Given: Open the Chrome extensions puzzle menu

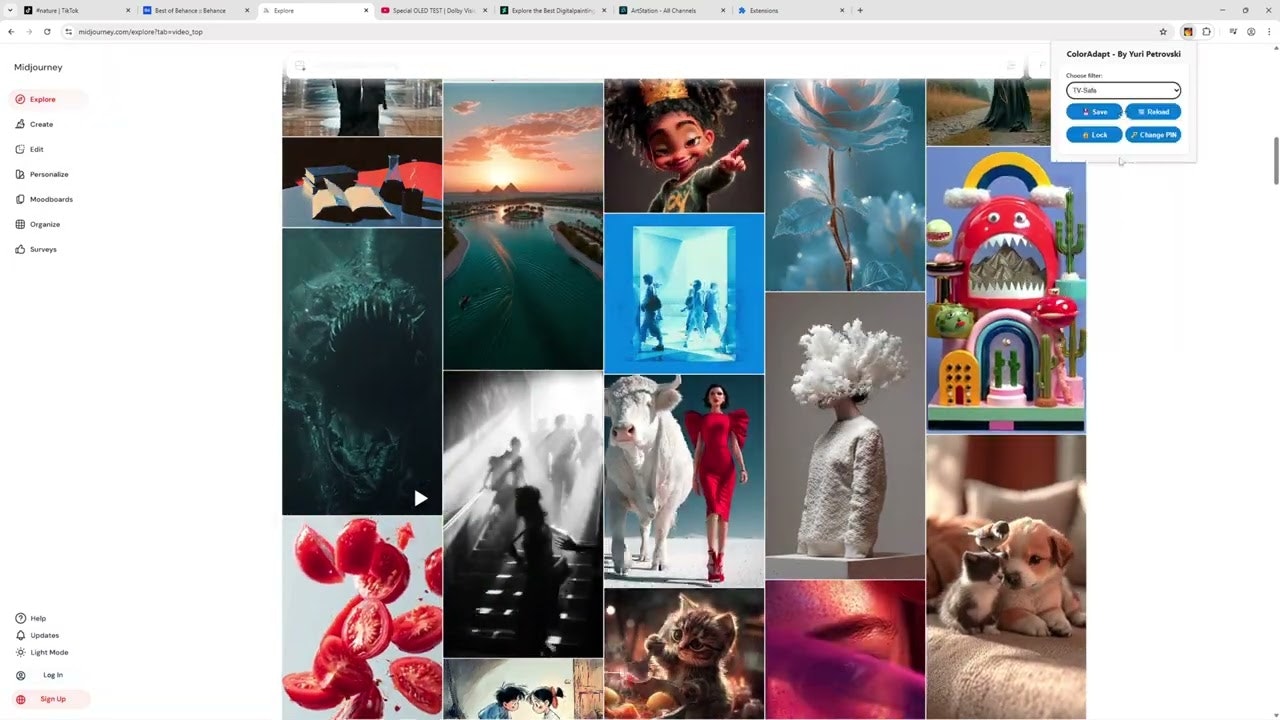Looking at the screenshot, I should tap(1205, 31).
